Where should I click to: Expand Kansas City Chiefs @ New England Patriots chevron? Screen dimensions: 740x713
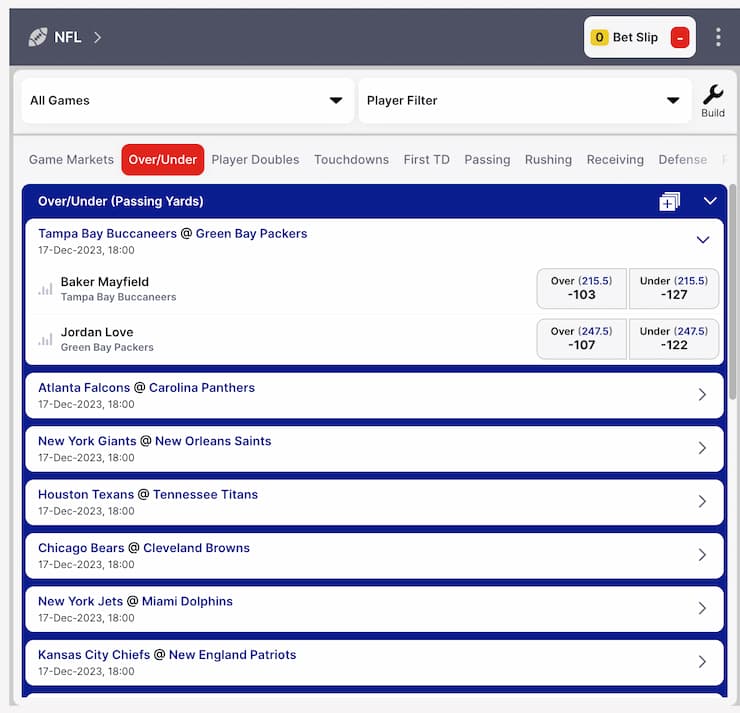(x=702, y=662)
